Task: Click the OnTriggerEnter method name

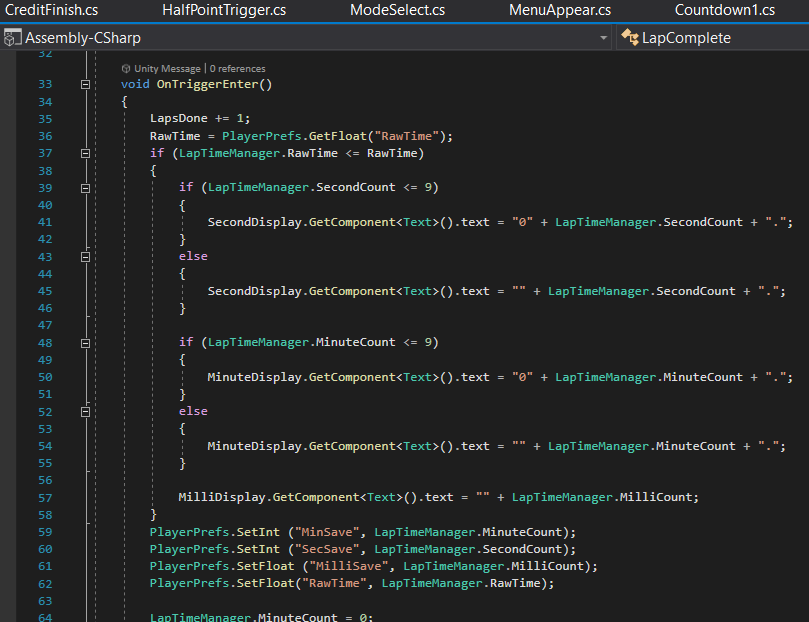Action: click(x=207, y=84)
